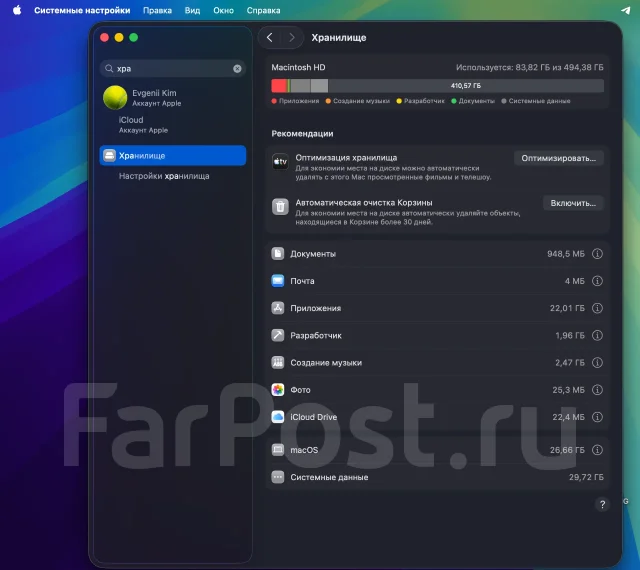
Task: Focus the search field containing 'хра'
Action: tap(173, 69)
